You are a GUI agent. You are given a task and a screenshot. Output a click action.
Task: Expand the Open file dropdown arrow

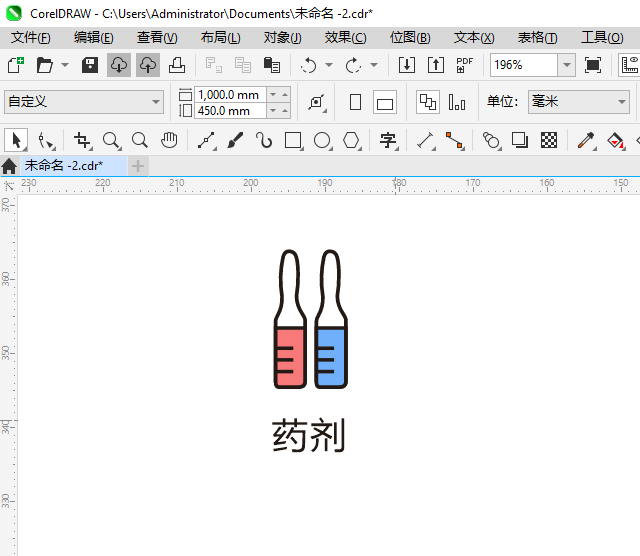pos(65,65)
